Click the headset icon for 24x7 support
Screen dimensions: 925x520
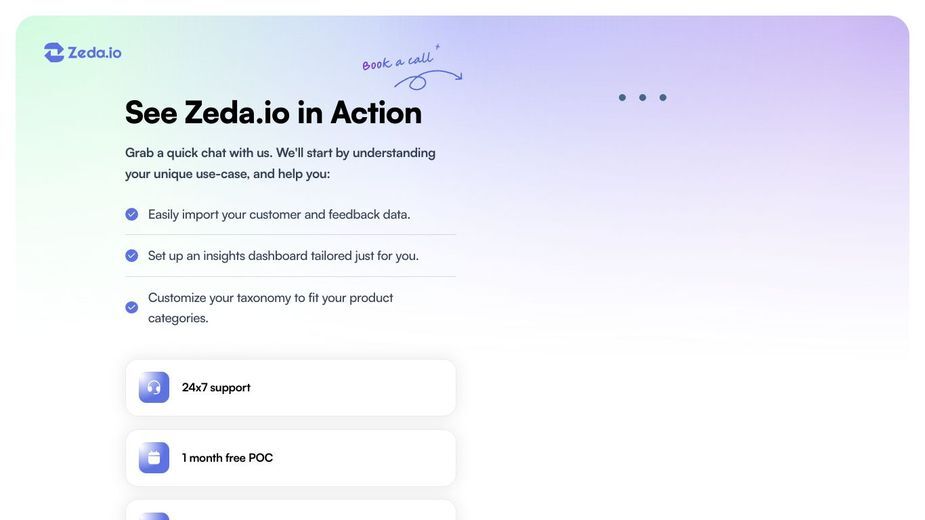pyautogui.click(x=154, y=387)
